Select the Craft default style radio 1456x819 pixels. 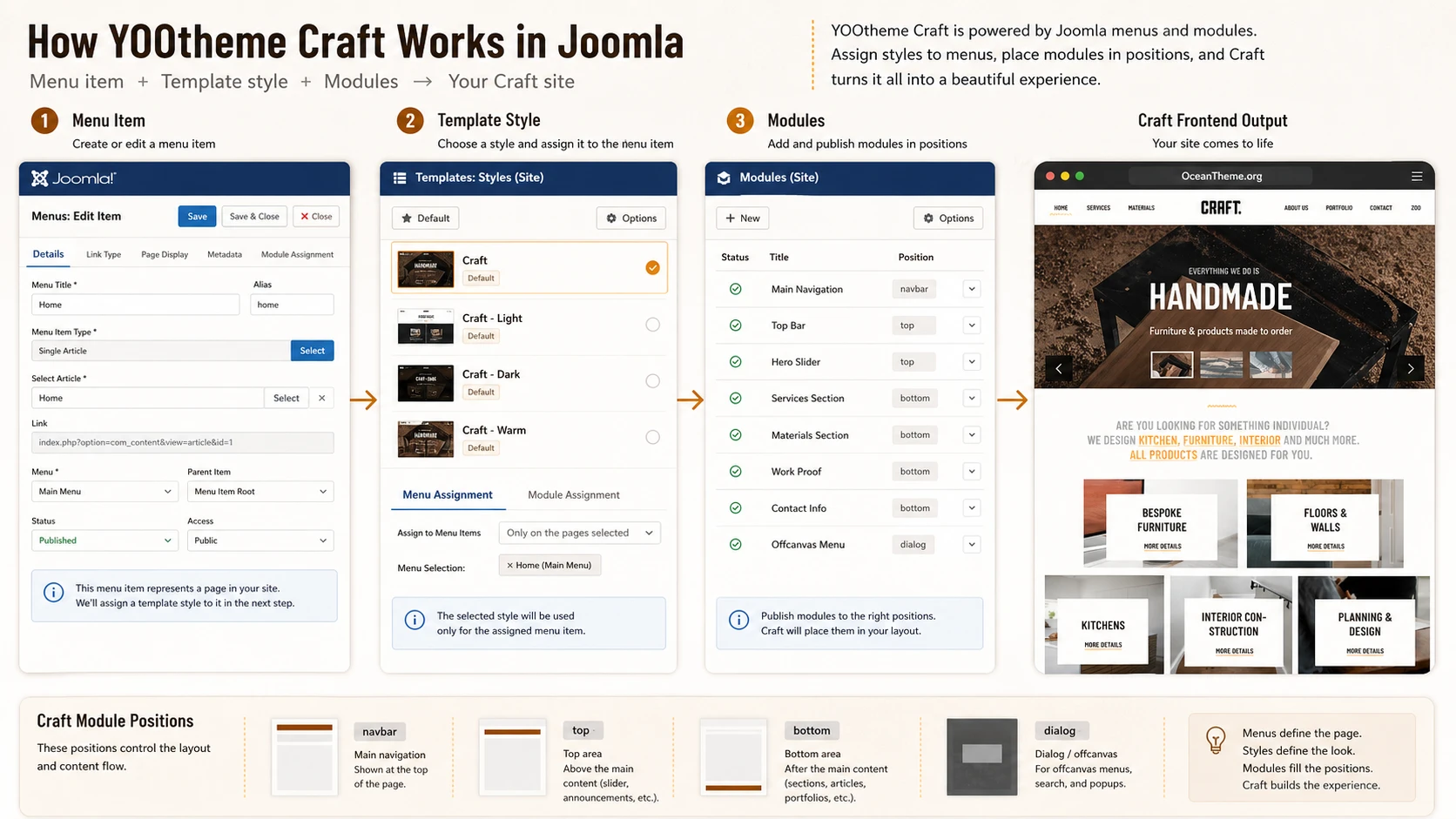tap(652, 268)
